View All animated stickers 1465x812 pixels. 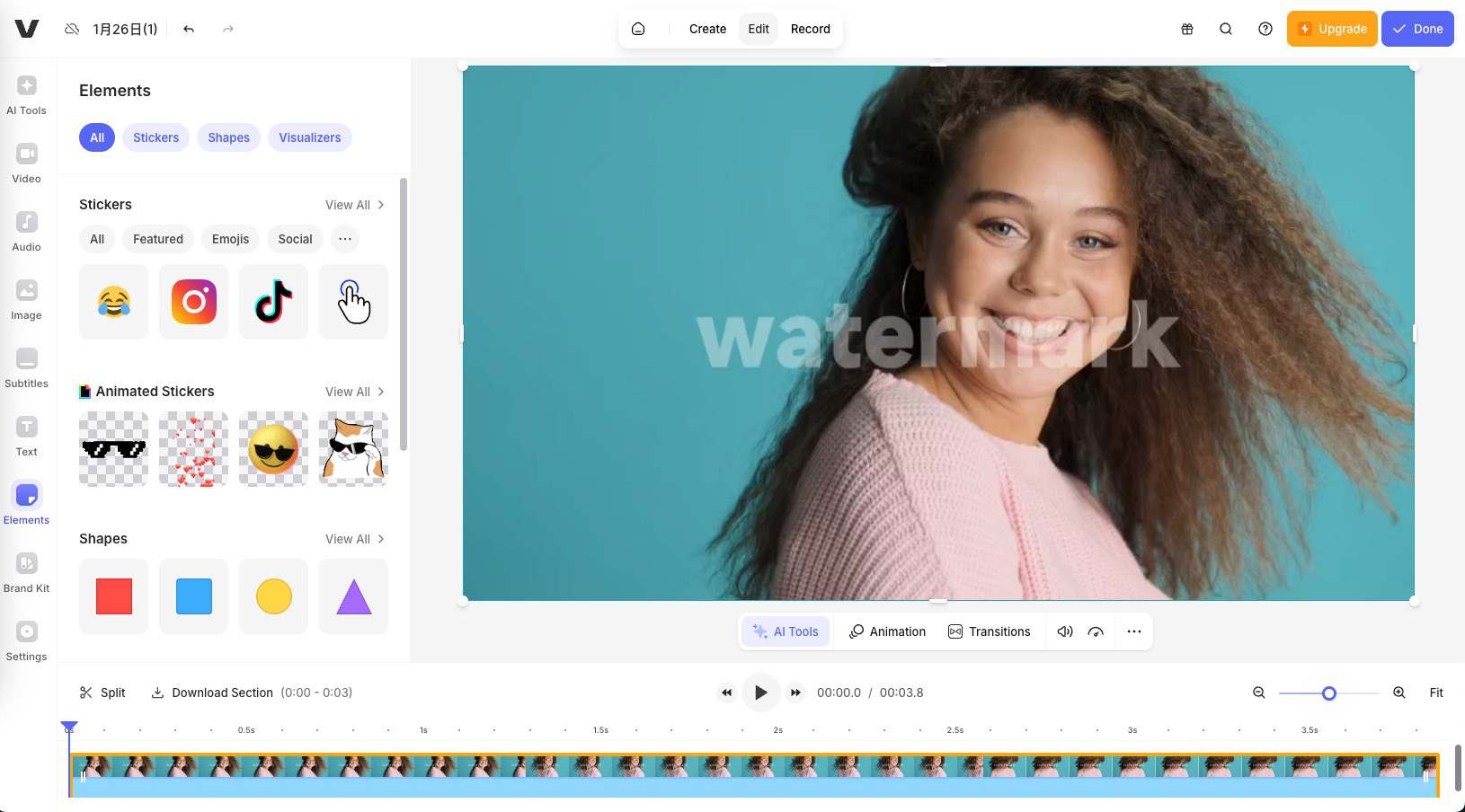pos(353,392)
